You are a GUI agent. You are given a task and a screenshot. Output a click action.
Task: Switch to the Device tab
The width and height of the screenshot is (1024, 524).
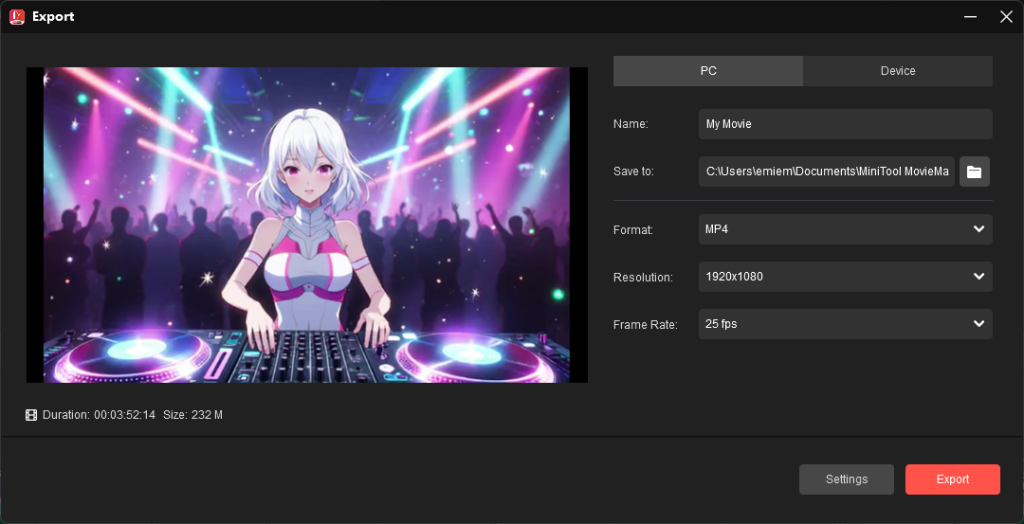(897, 71)
